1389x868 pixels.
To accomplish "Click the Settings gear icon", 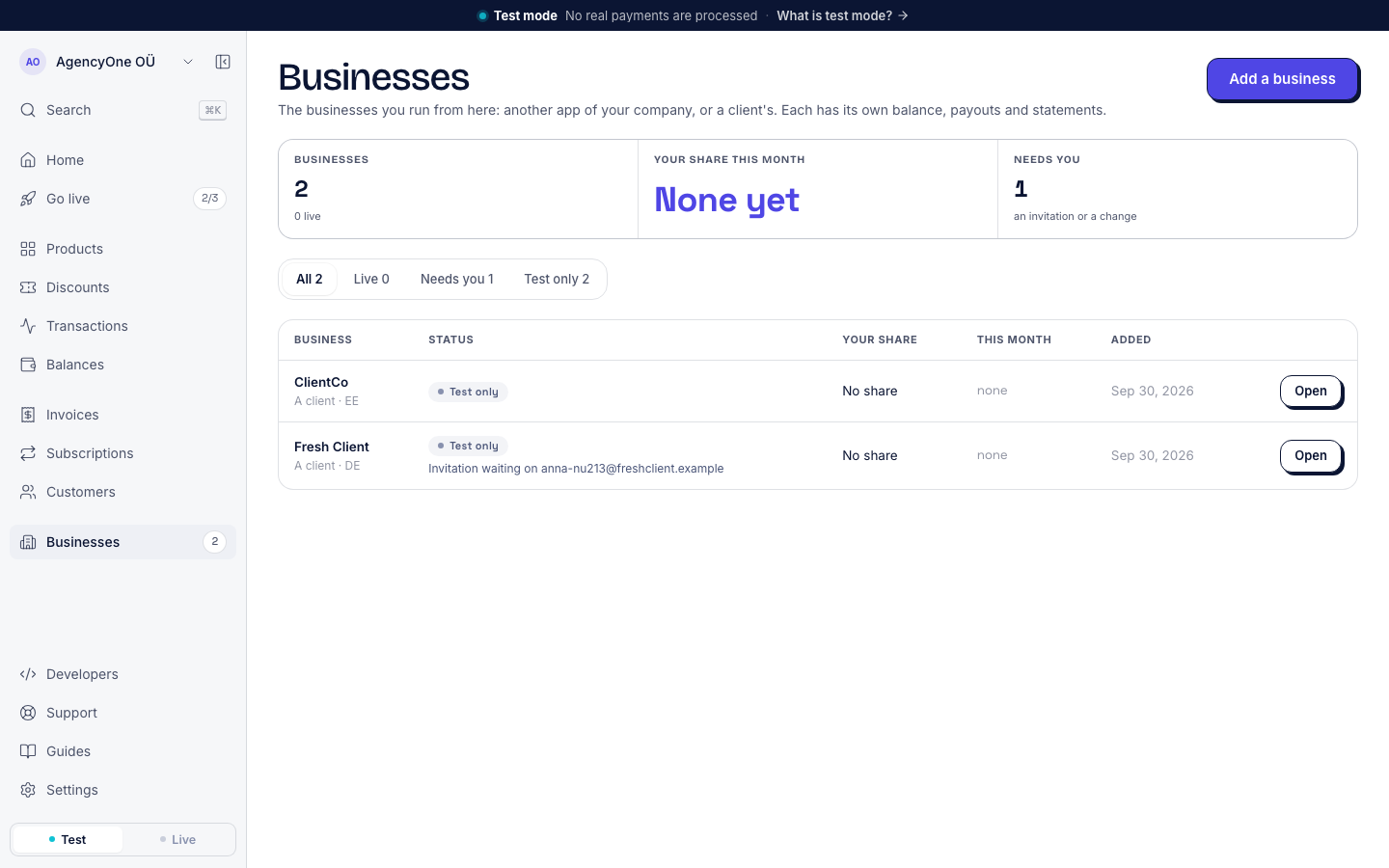I will [28, 790].
